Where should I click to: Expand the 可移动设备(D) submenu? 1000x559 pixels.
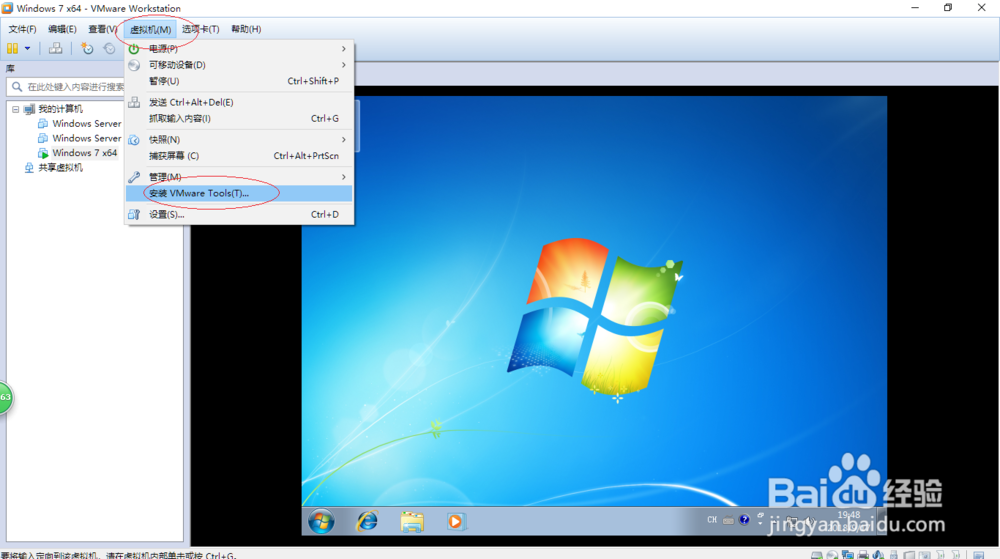click(239, 65)
